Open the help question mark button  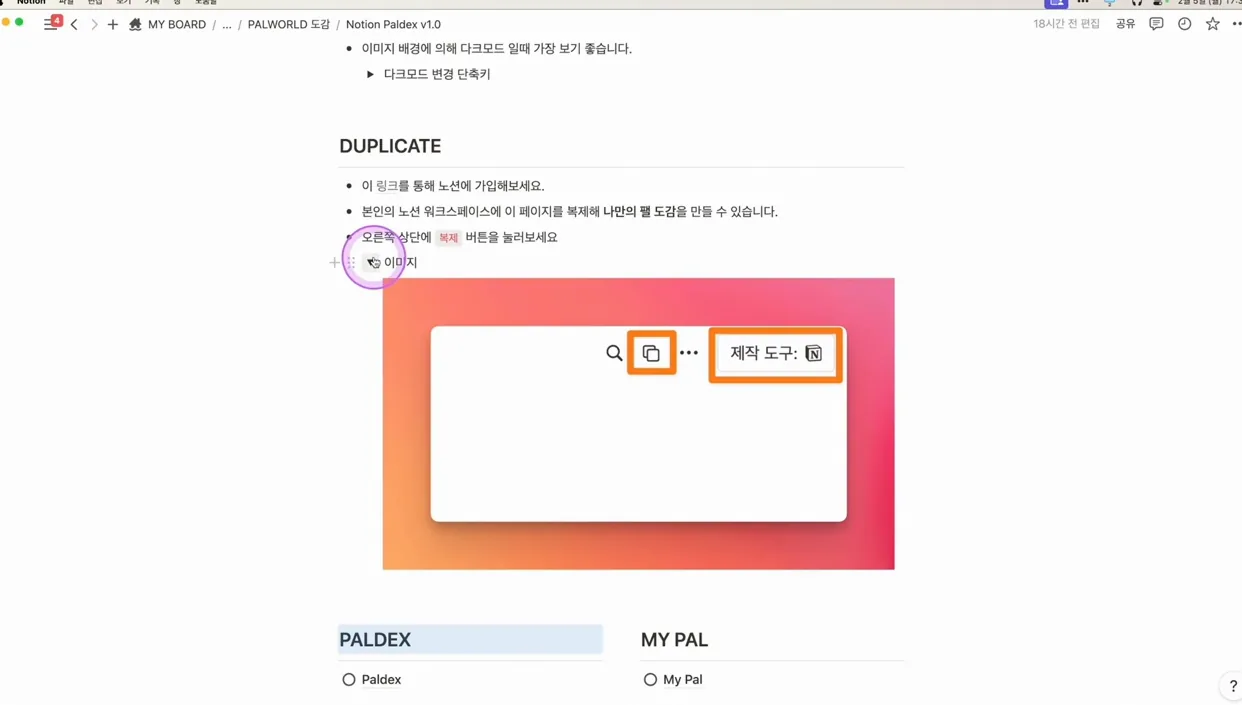(1232, 686)
